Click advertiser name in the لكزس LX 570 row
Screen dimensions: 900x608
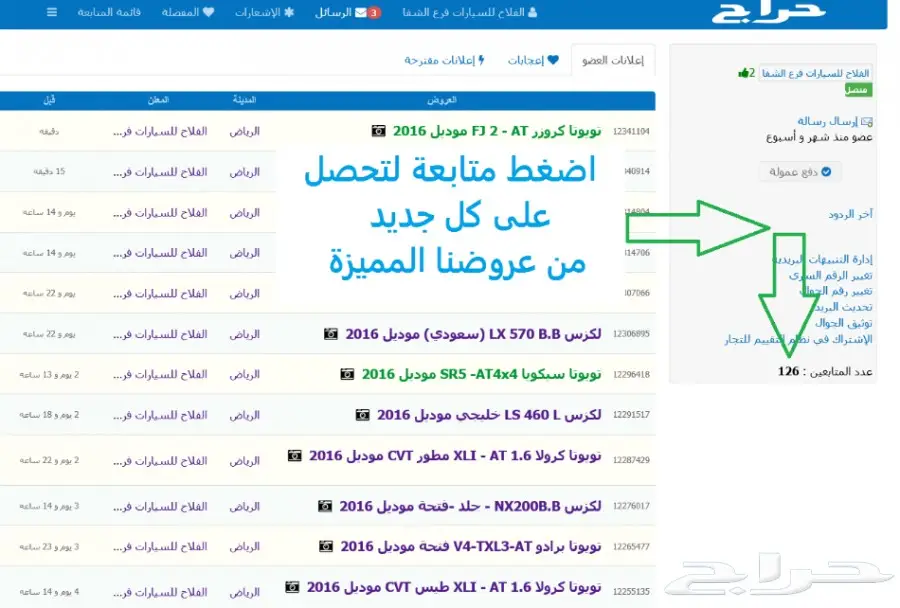160,334
